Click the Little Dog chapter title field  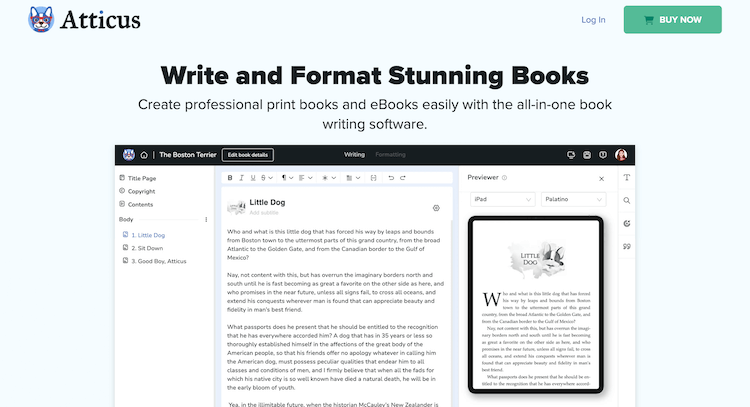pos(267,202)
